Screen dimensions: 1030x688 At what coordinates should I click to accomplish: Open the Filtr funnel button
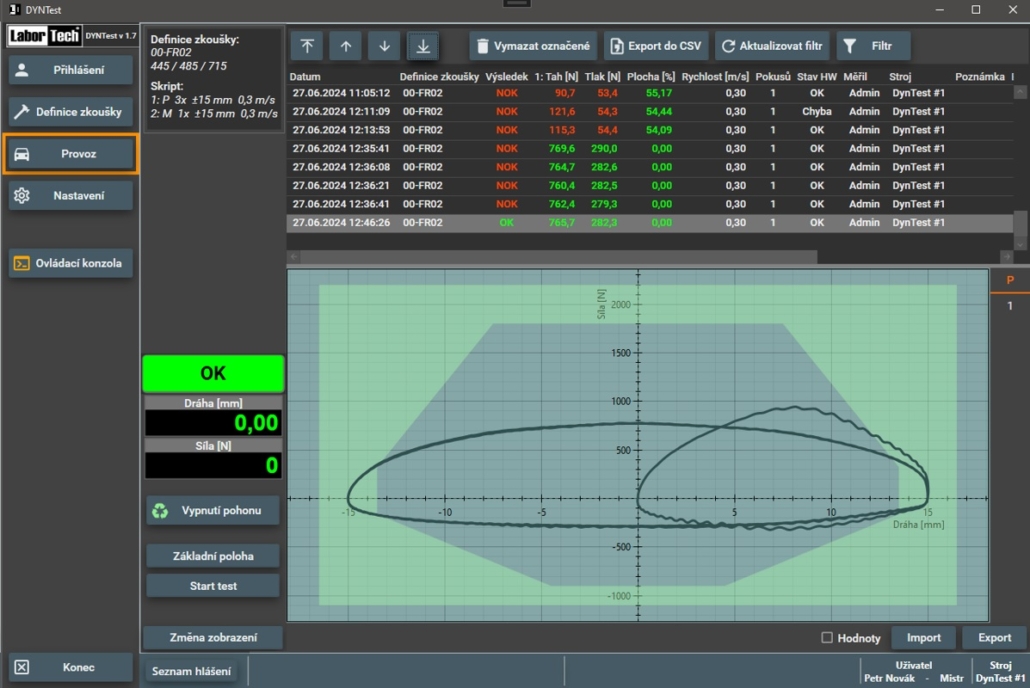click(872, 46)
